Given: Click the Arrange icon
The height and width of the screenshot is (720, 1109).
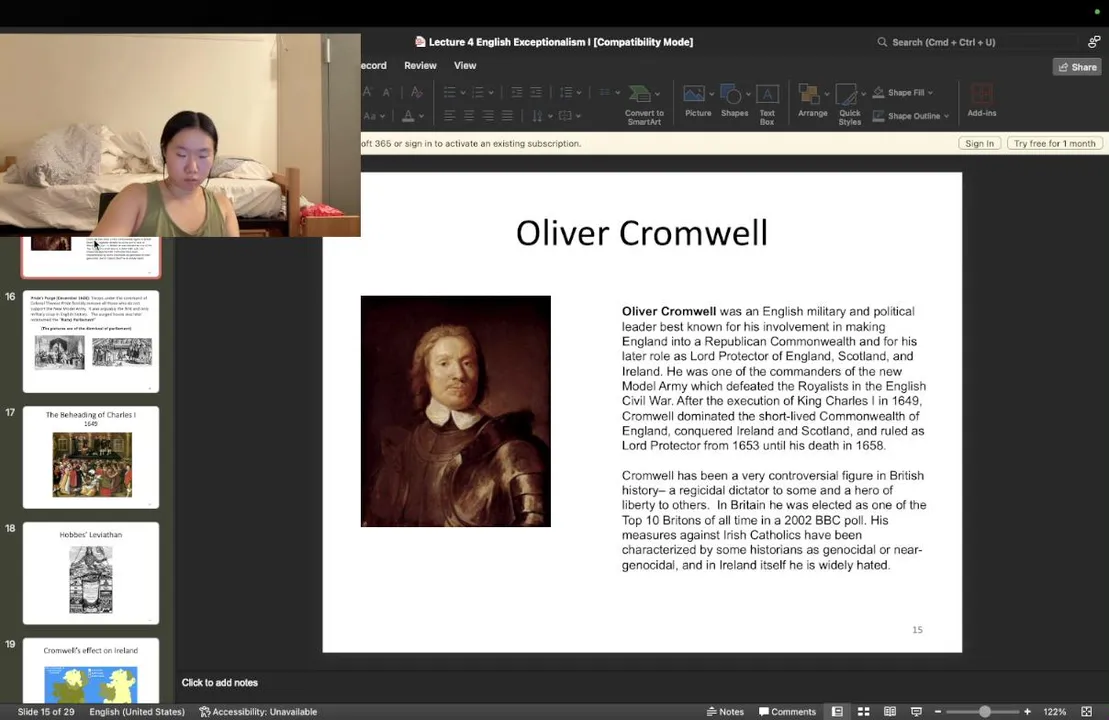Looking at the screenshot, I should (x=808, y=93).
